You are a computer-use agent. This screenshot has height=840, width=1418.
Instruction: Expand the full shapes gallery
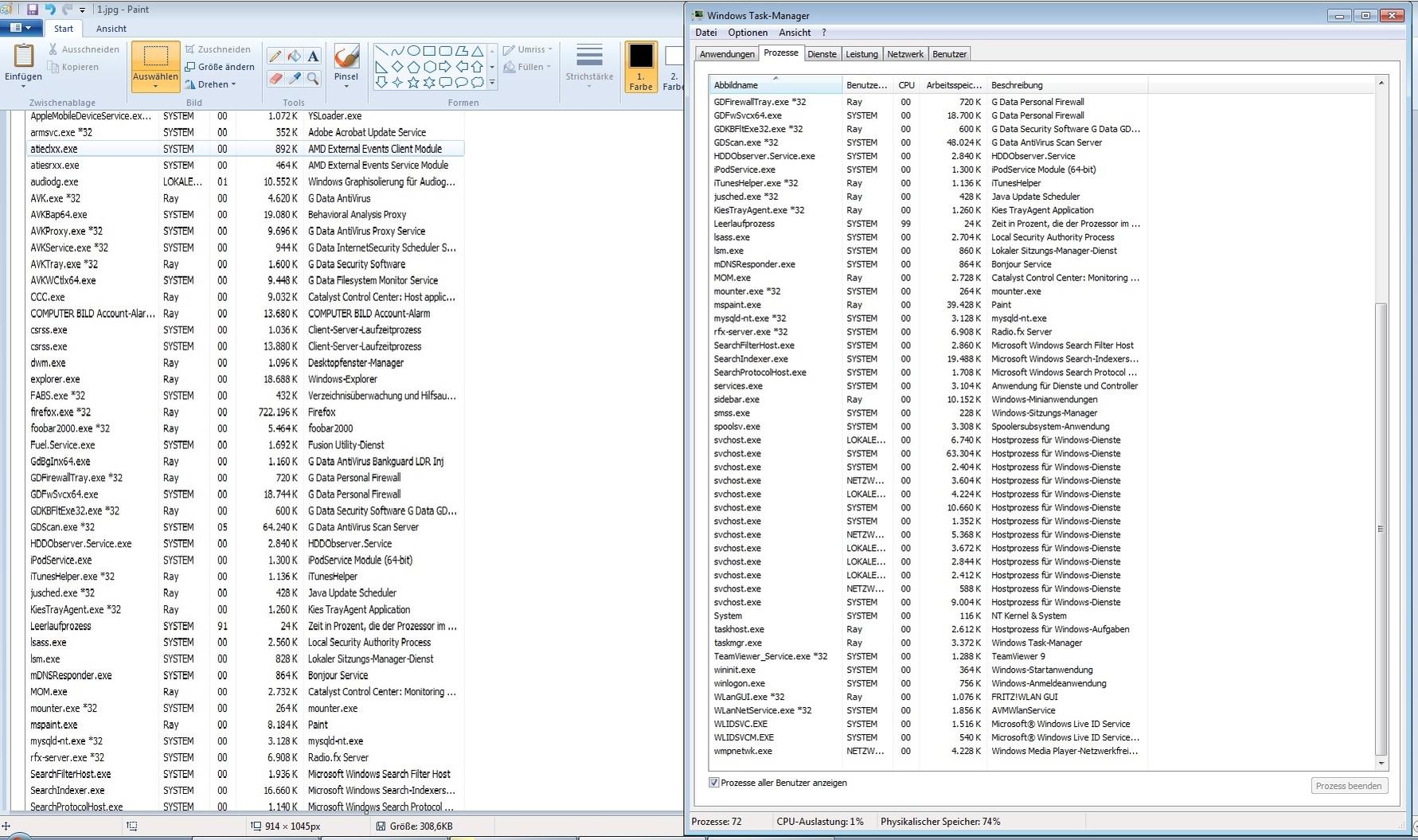tap(492, 83)
